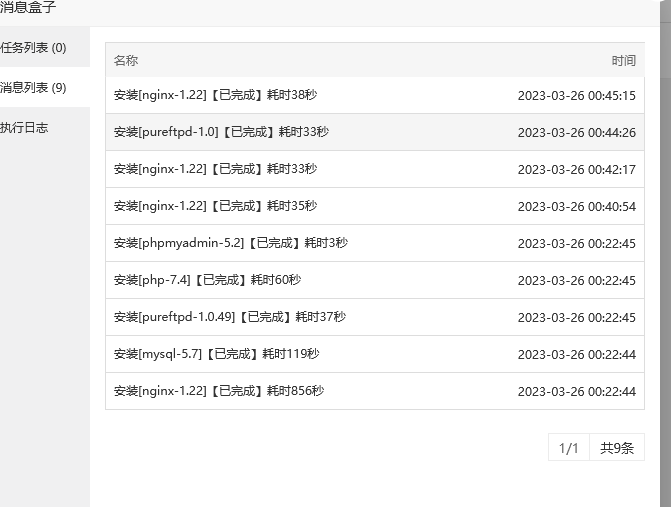Click the 时间 column header
The width and height of the screenshot is (671, 507).
[x=623, y=61]
